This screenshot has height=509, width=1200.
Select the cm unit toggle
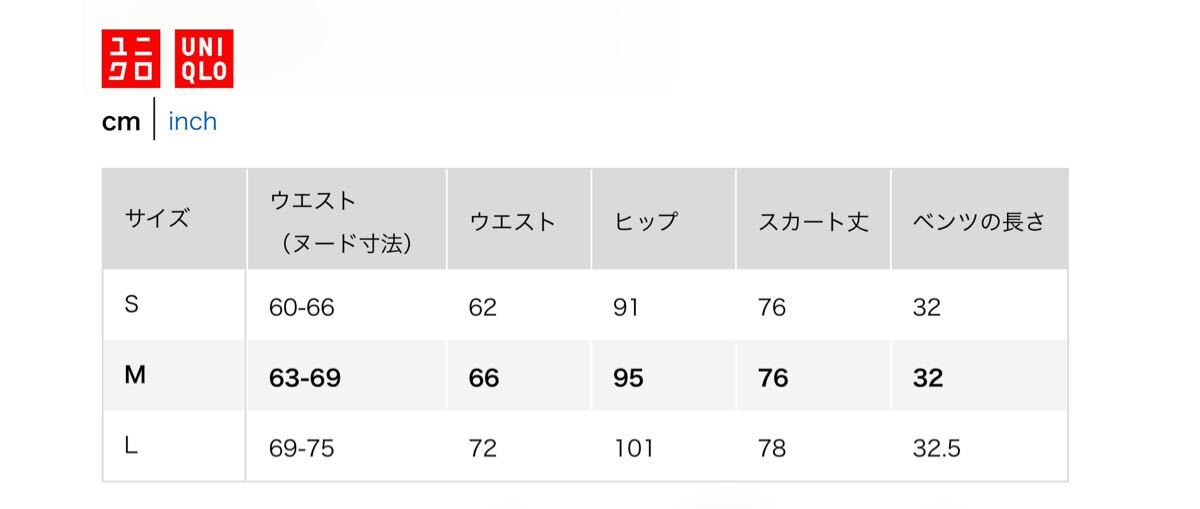tap(121, 122)
